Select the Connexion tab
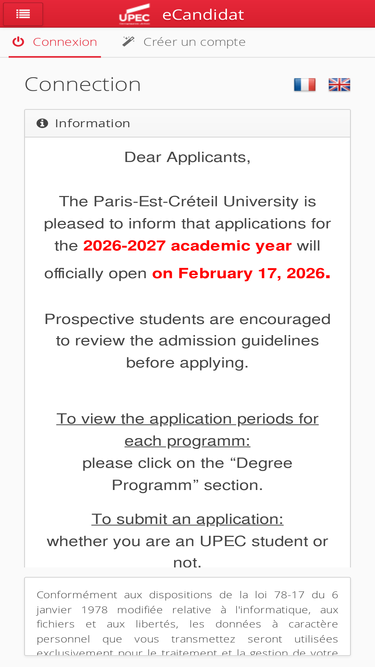This screenshot has height=667, width=375. (55, 42)
